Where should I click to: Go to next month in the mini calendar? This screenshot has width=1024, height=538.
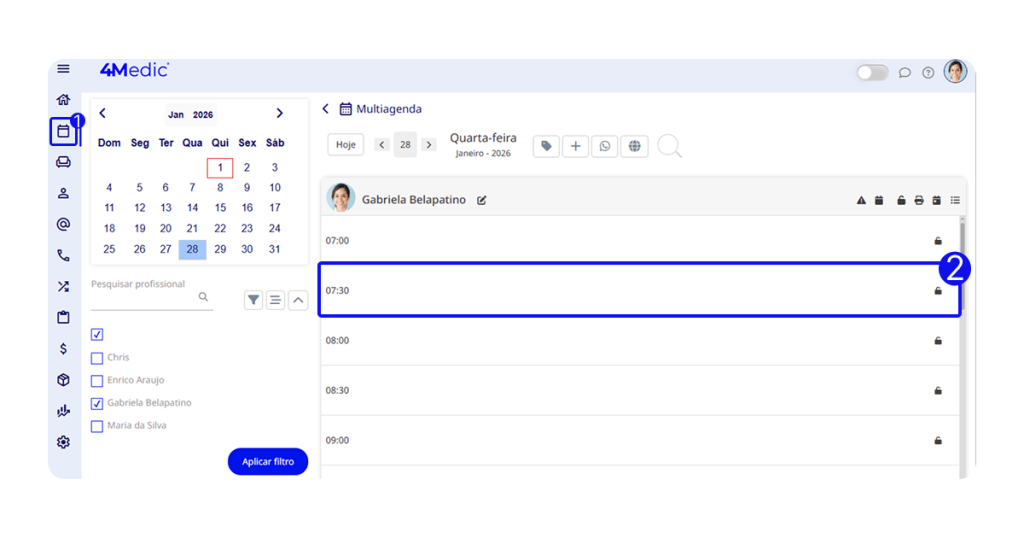tap(279, 114)
